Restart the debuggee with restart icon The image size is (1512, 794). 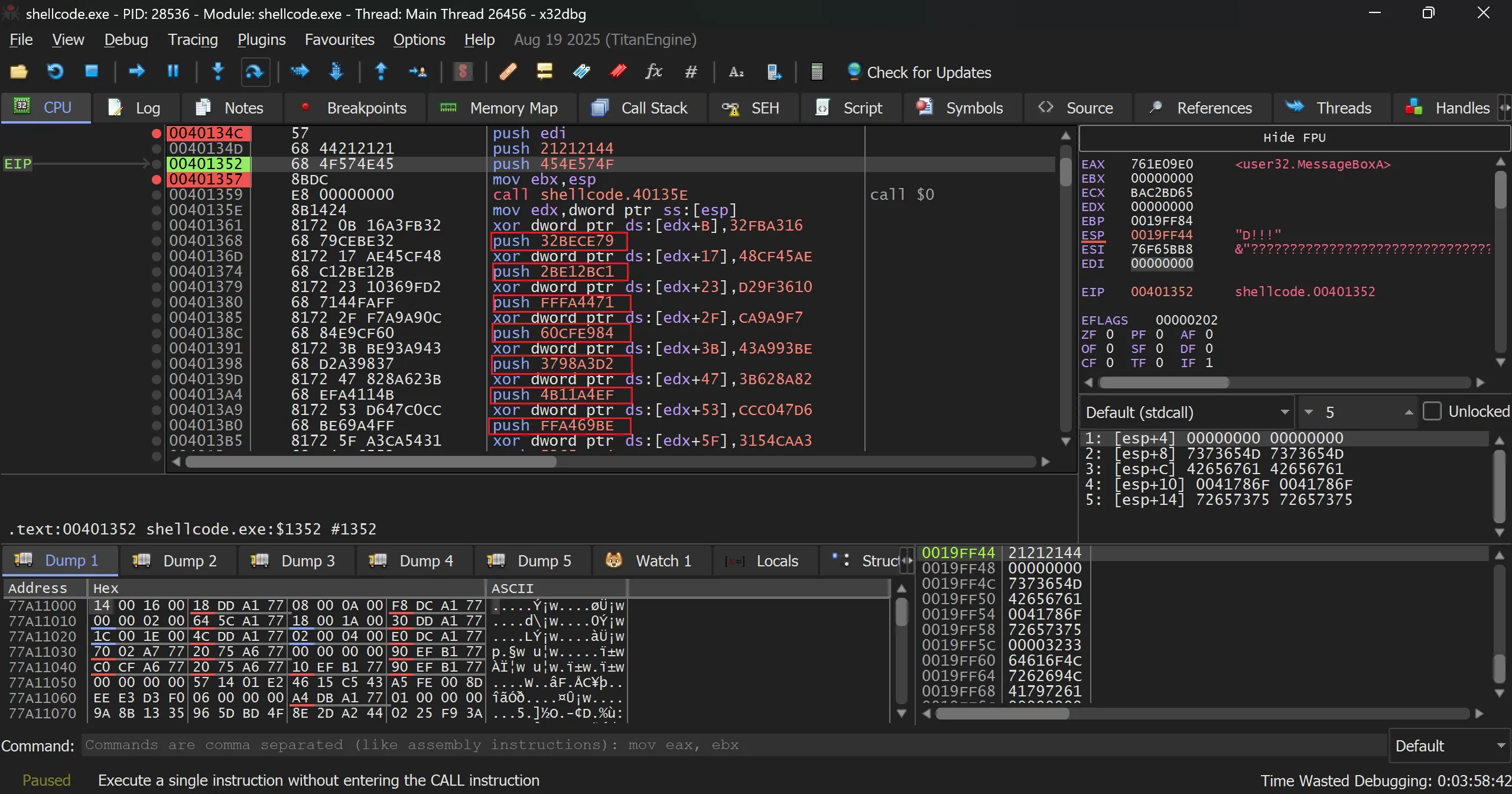55,72
